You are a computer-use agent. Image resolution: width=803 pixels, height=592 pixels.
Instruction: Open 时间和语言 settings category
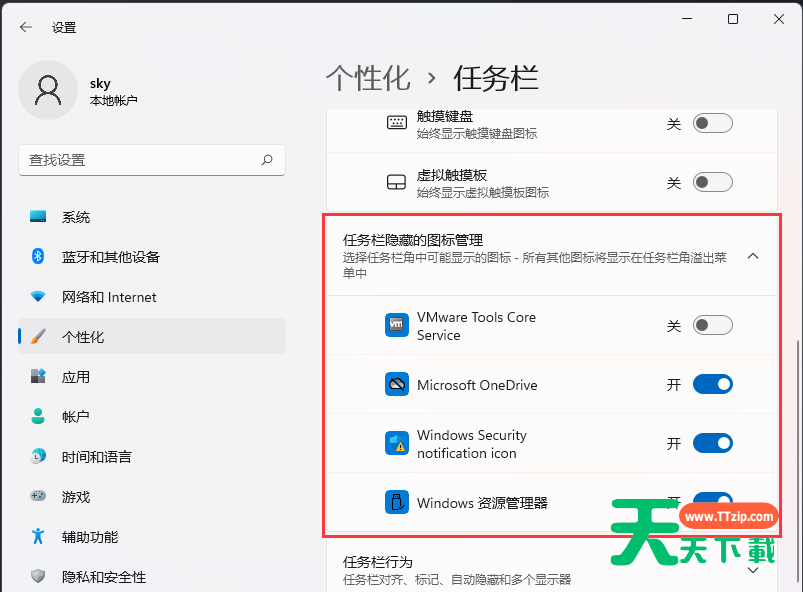[152, 456]
